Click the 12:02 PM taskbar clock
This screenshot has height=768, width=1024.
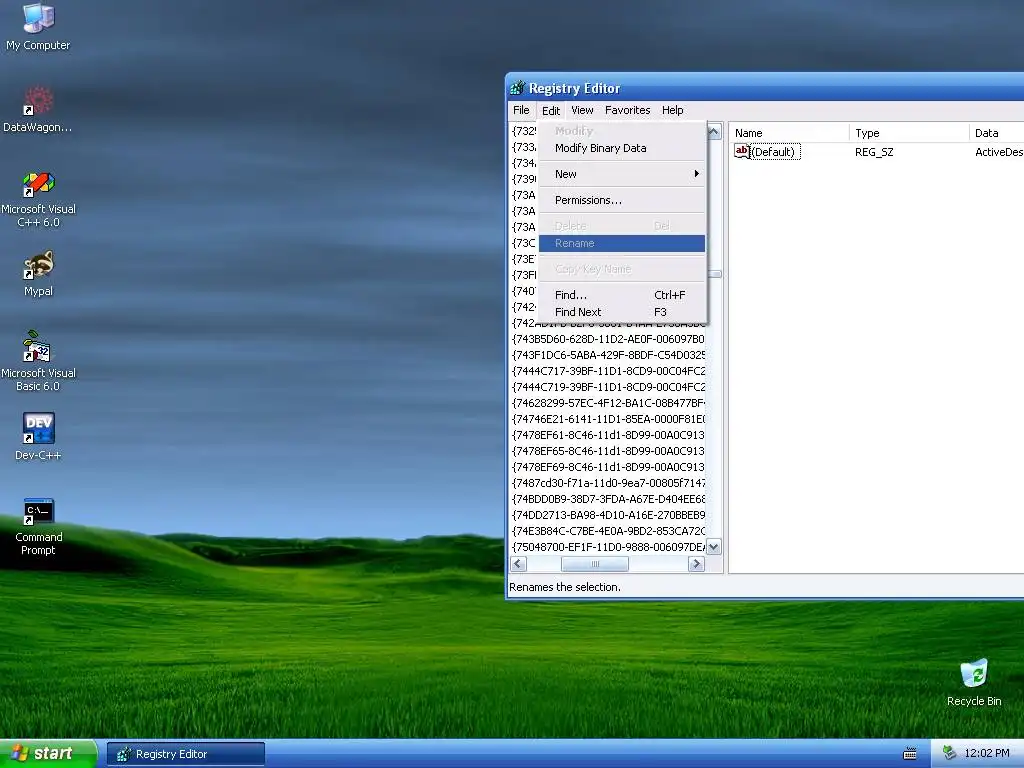[x=987, y=754]
